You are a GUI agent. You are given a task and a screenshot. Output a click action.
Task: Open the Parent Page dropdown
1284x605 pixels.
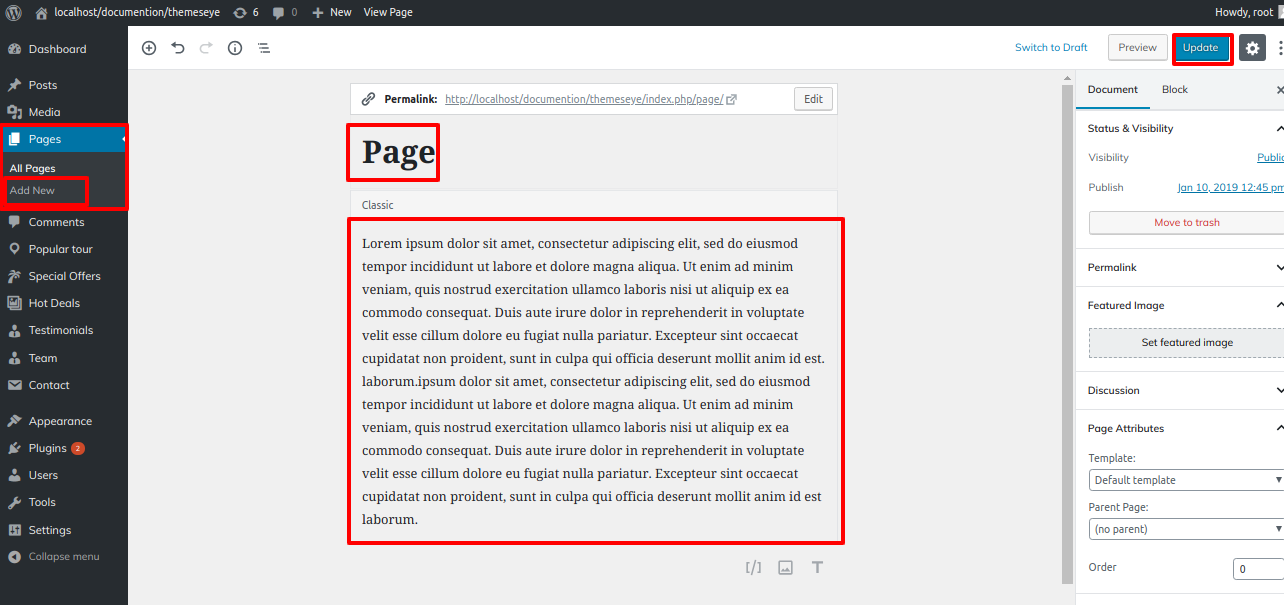point(1186,528)
